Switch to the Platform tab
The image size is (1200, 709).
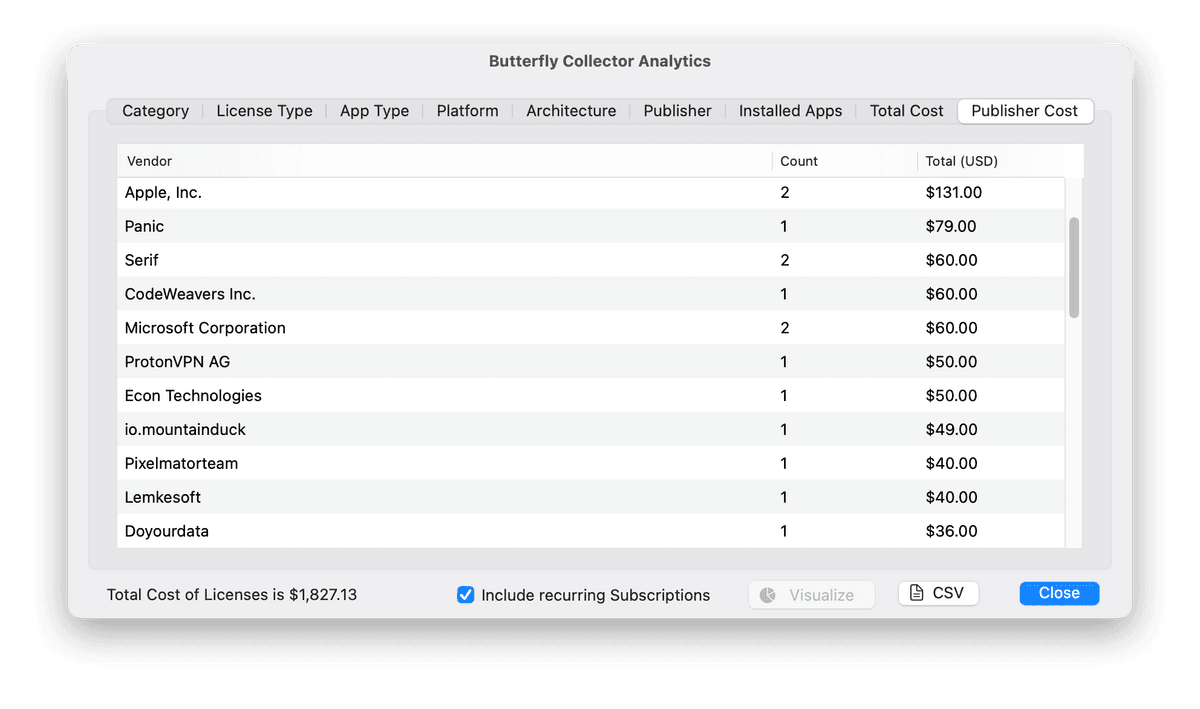[x=467, y=111]
